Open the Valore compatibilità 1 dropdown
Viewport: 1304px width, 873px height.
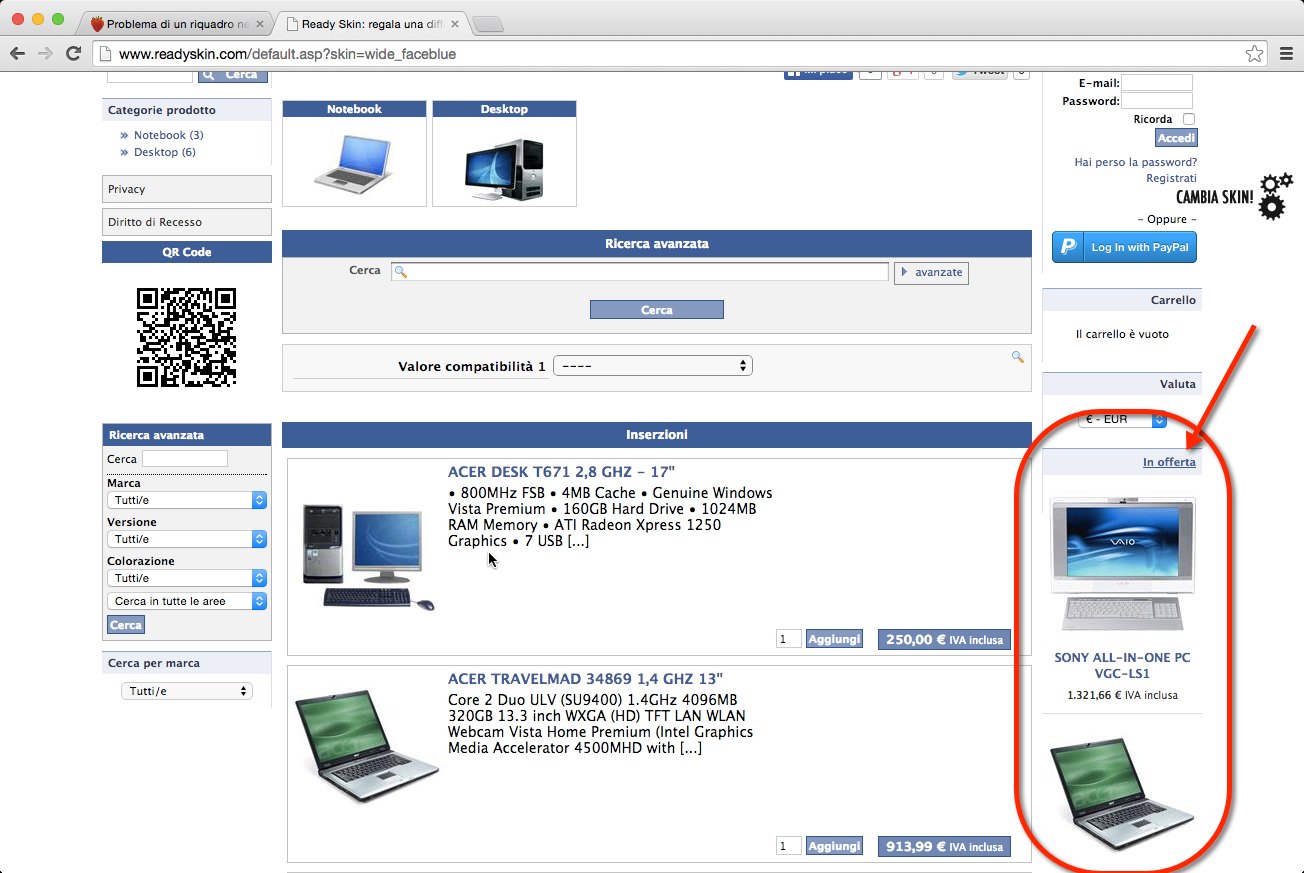coord(653,366)
